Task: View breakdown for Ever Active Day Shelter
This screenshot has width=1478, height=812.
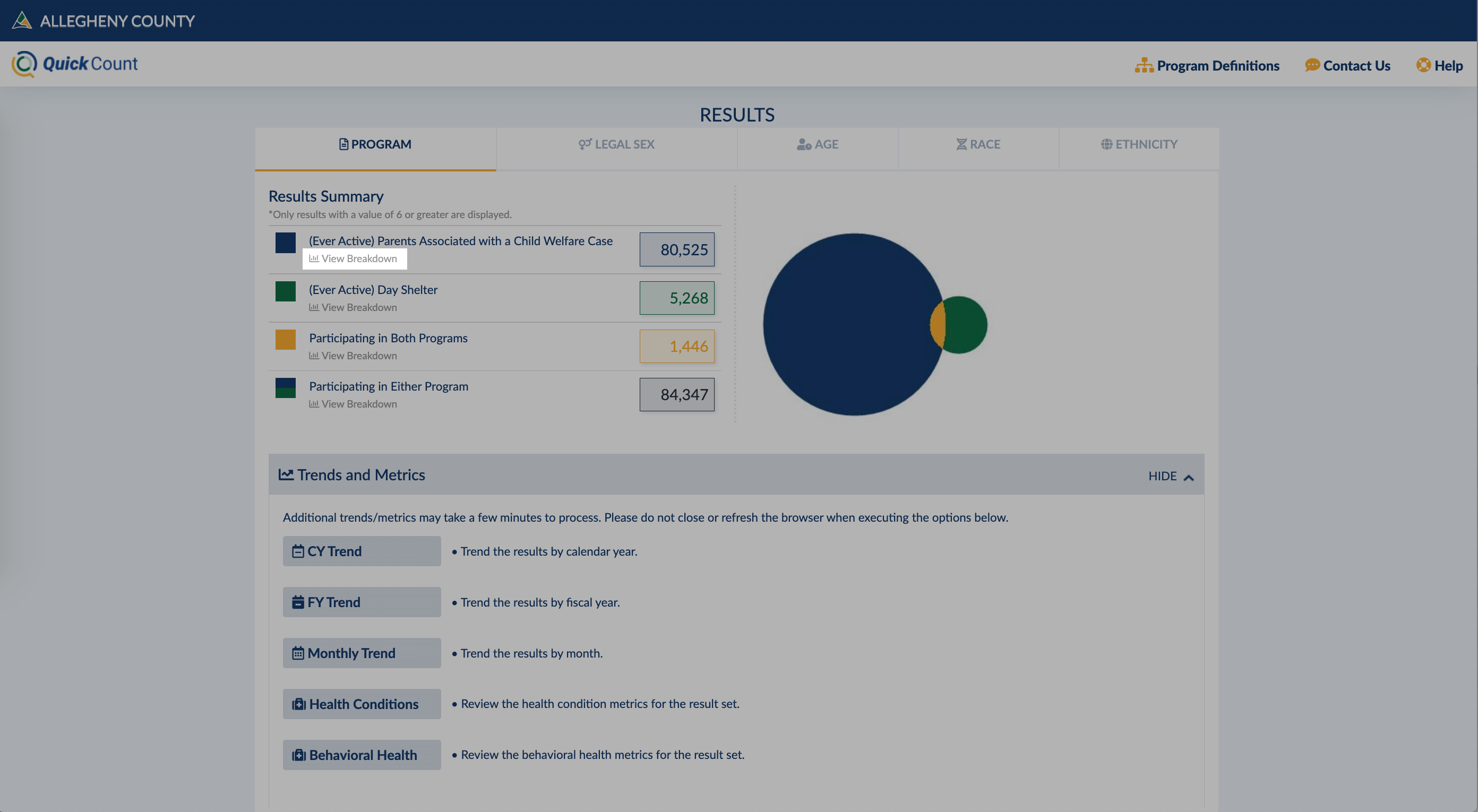Action: point(353,307)
